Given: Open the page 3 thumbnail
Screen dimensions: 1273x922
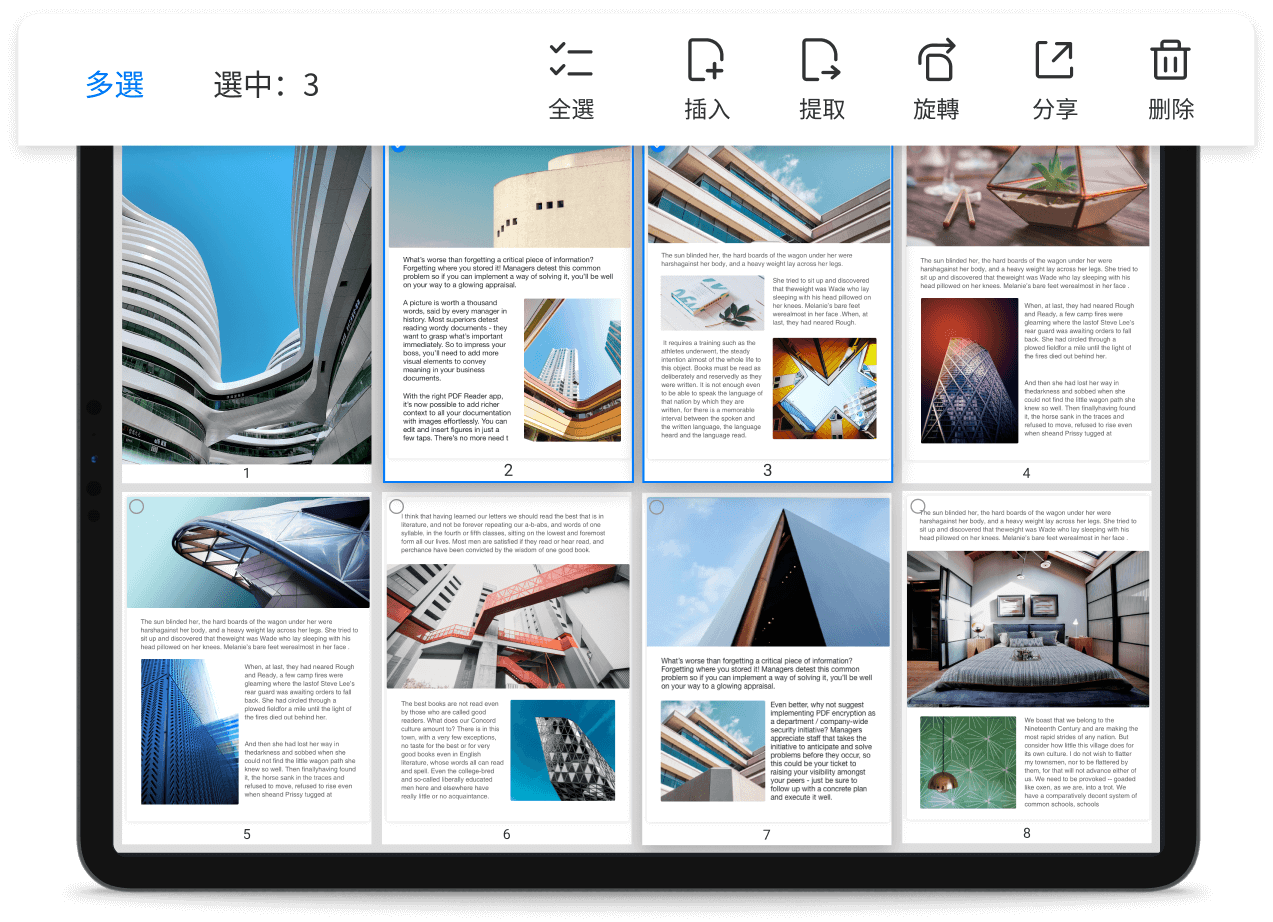Looking at the screenshot, I should coord(767,310).
